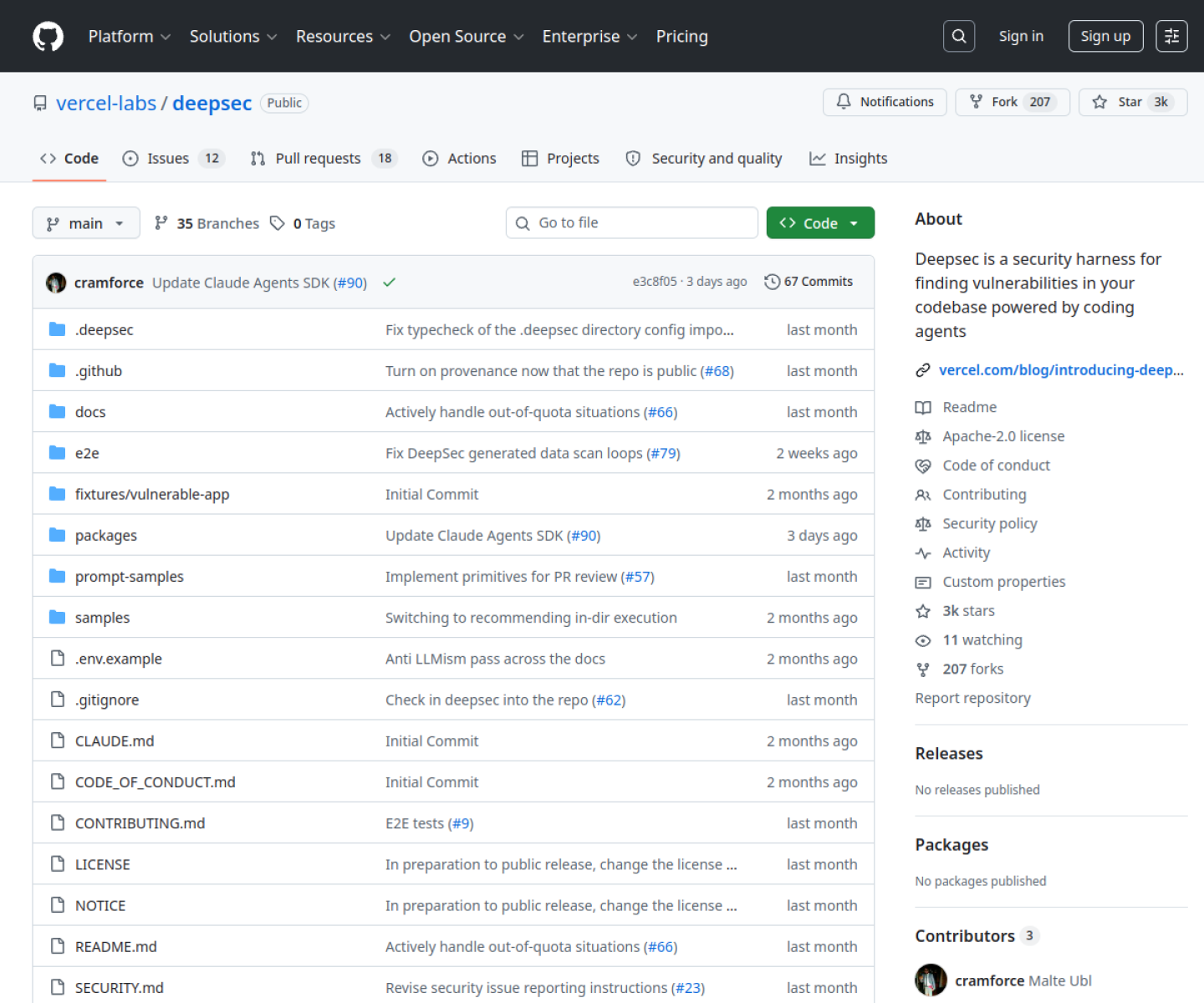
Task: Click the Report repository link
Action: pos(972,698)
